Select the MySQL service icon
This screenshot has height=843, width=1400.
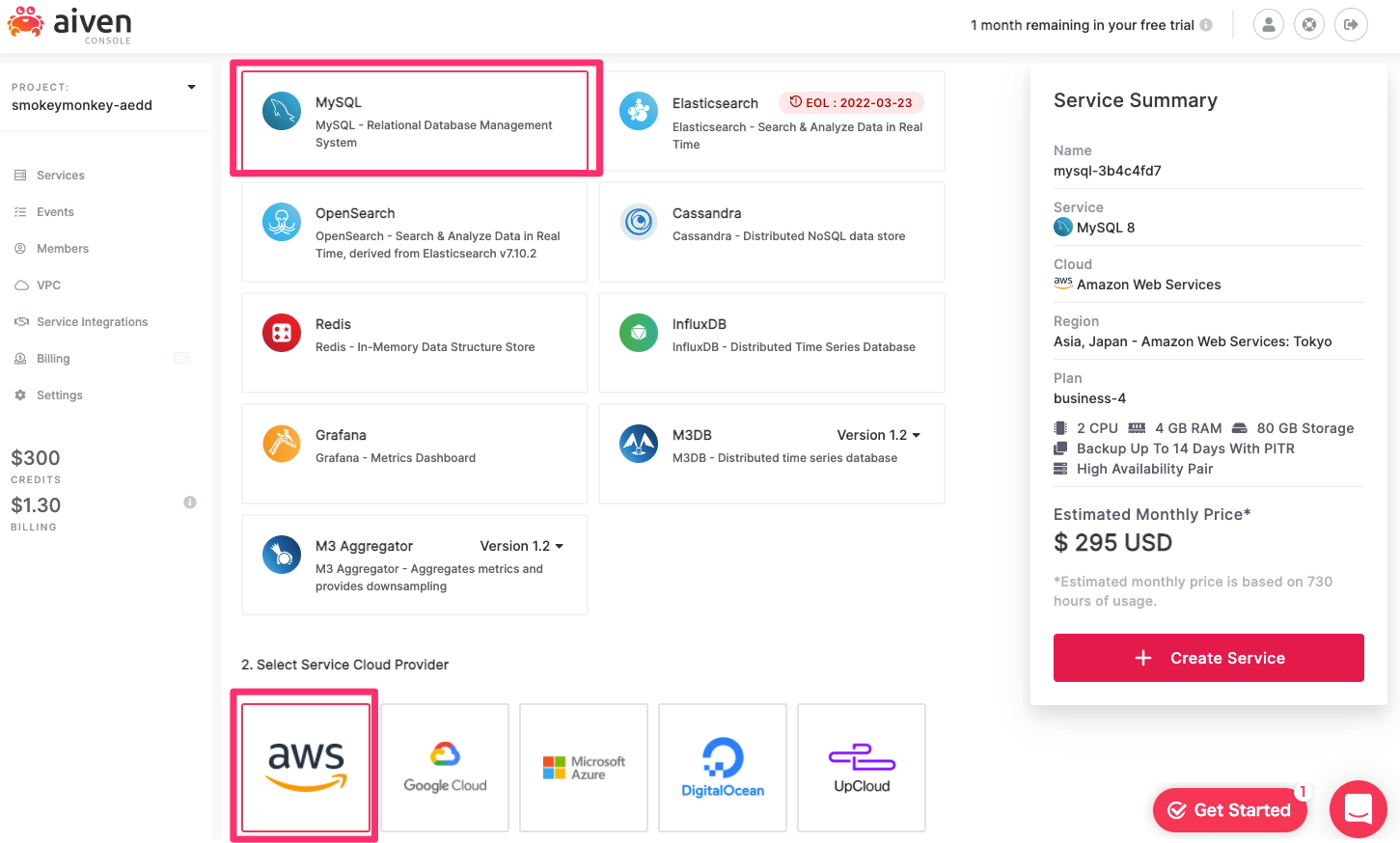point(281,110)
